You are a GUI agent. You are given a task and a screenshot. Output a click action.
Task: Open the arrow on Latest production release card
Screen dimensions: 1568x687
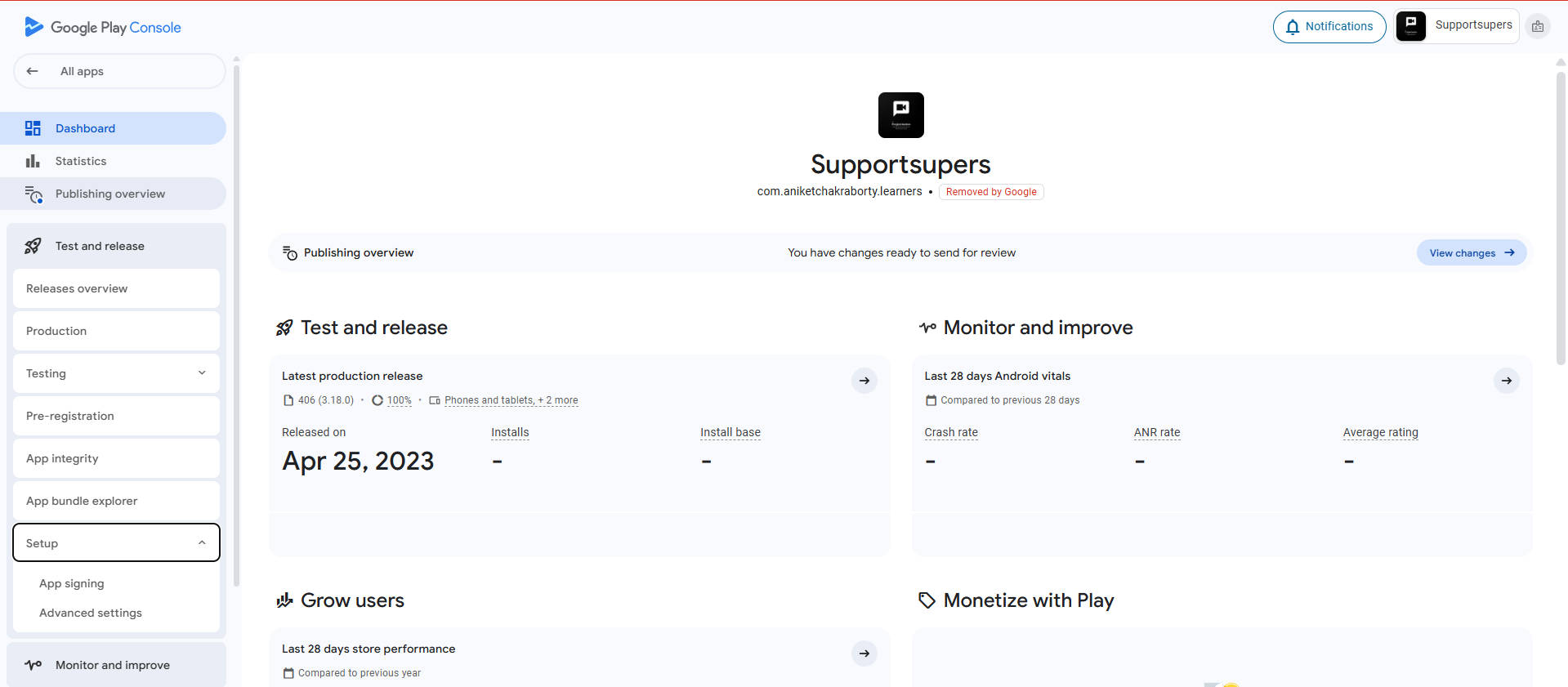864,381
